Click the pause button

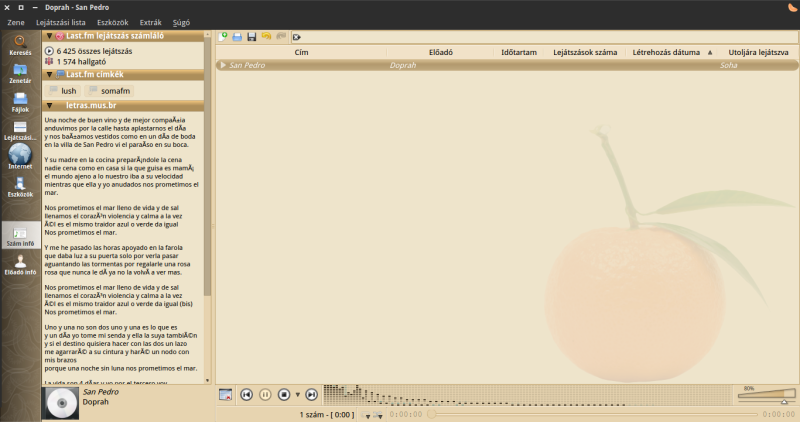(265, 394)
